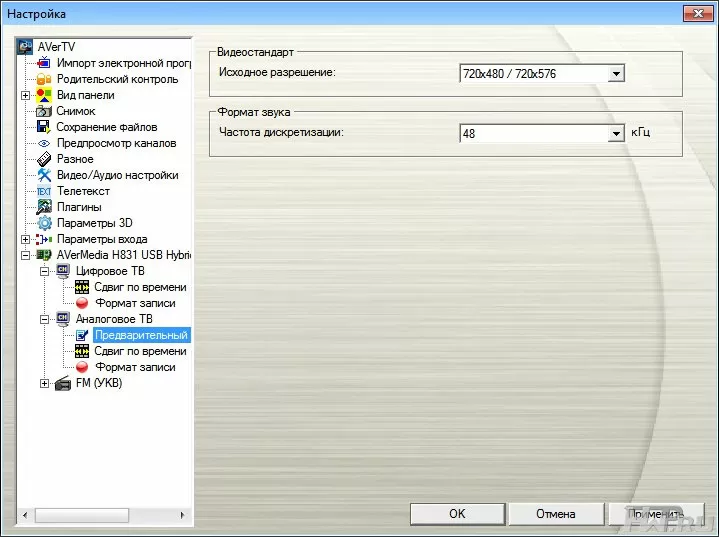Screen dimensions: 719x537
Task: Expand the Параметры входа node
Action: 25,239
